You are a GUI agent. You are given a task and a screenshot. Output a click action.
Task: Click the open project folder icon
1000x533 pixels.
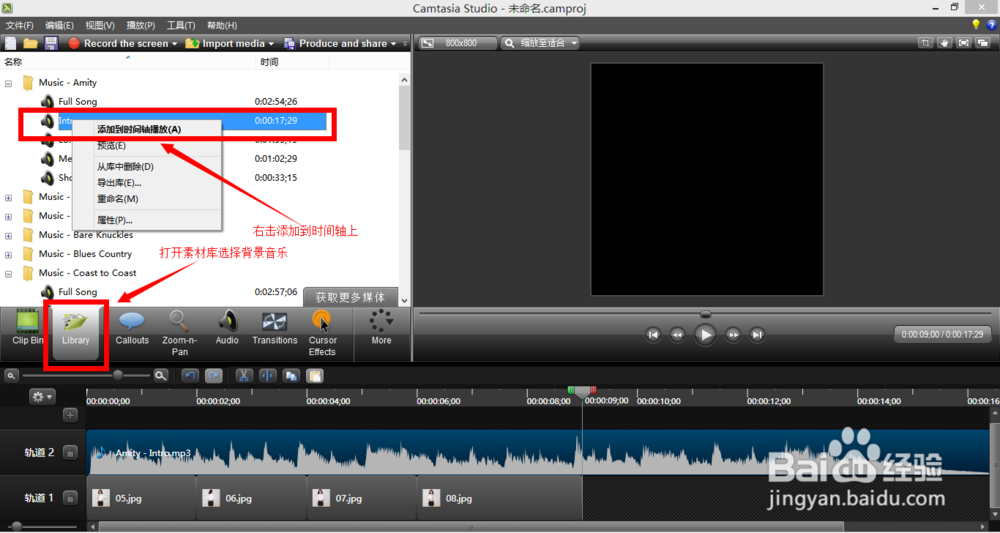(31, 43)
